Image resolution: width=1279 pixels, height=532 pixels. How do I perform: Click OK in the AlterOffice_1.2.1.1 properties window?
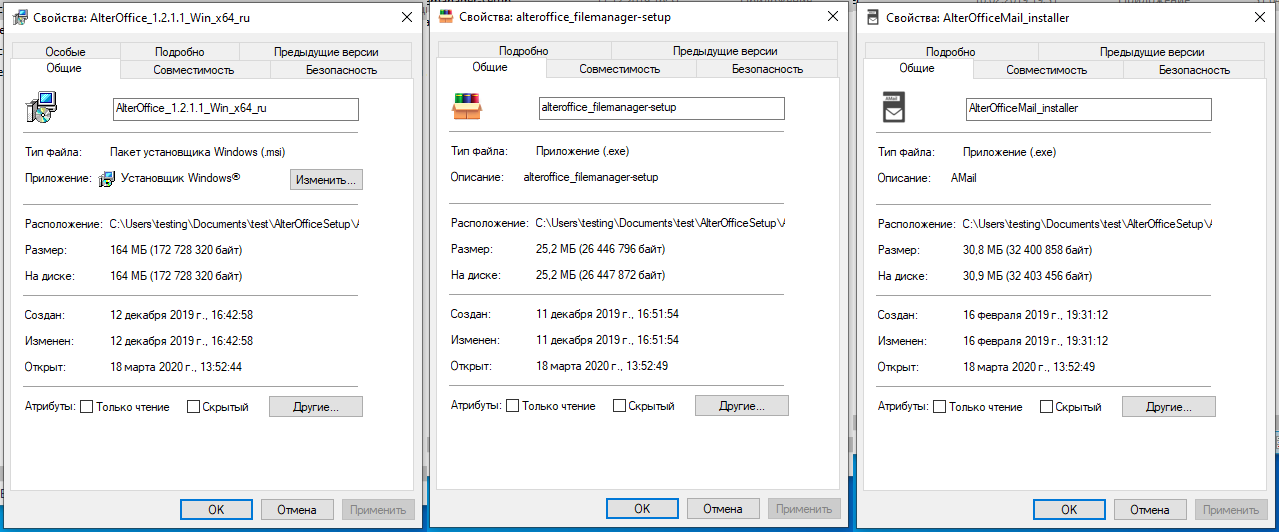pos(216,509)
